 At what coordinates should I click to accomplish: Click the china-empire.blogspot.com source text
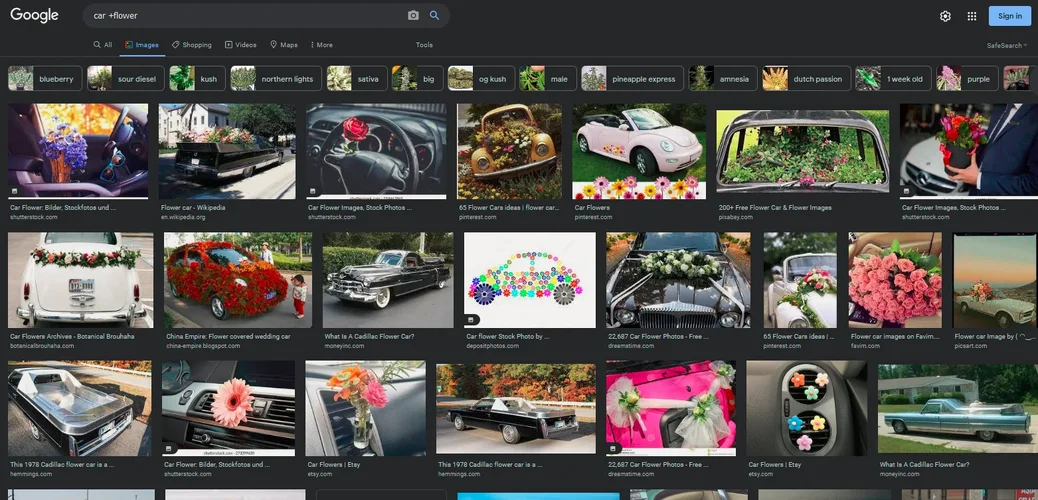[203, 346]
